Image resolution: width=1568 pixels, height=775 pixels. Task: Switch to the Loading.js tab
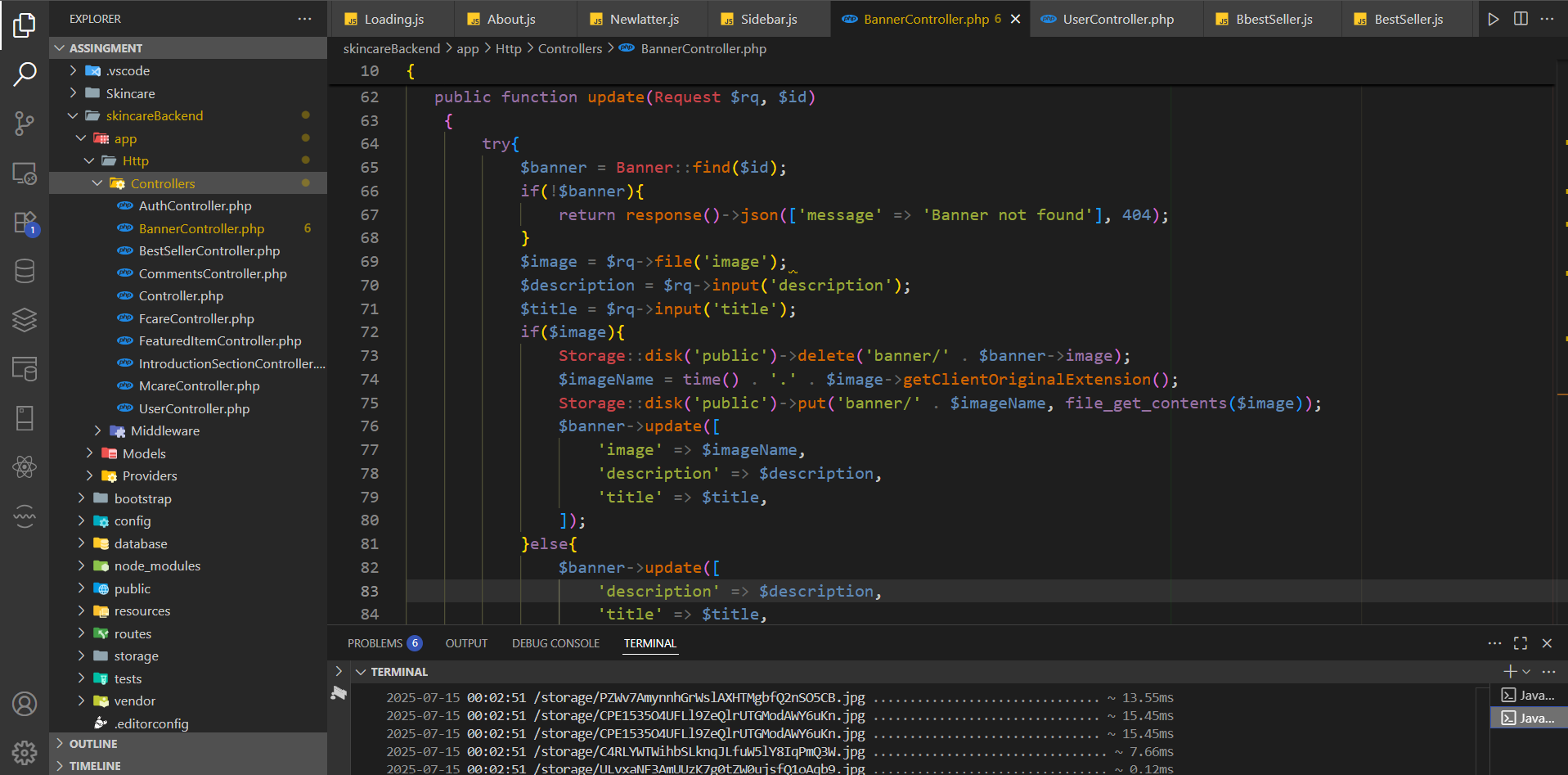pos(391,19)
